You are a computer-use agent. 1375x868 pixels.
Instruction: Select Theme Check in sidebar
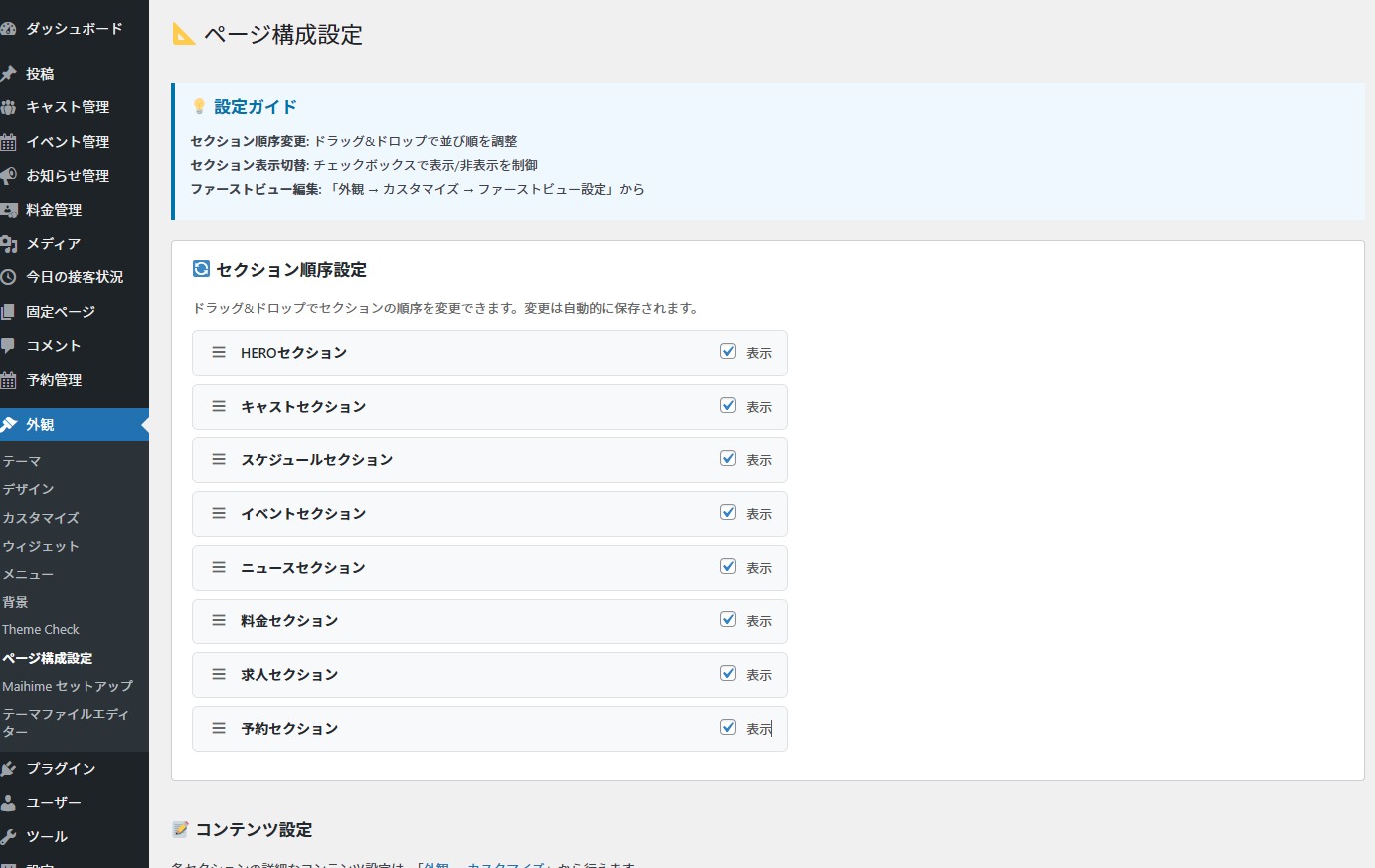41,630
